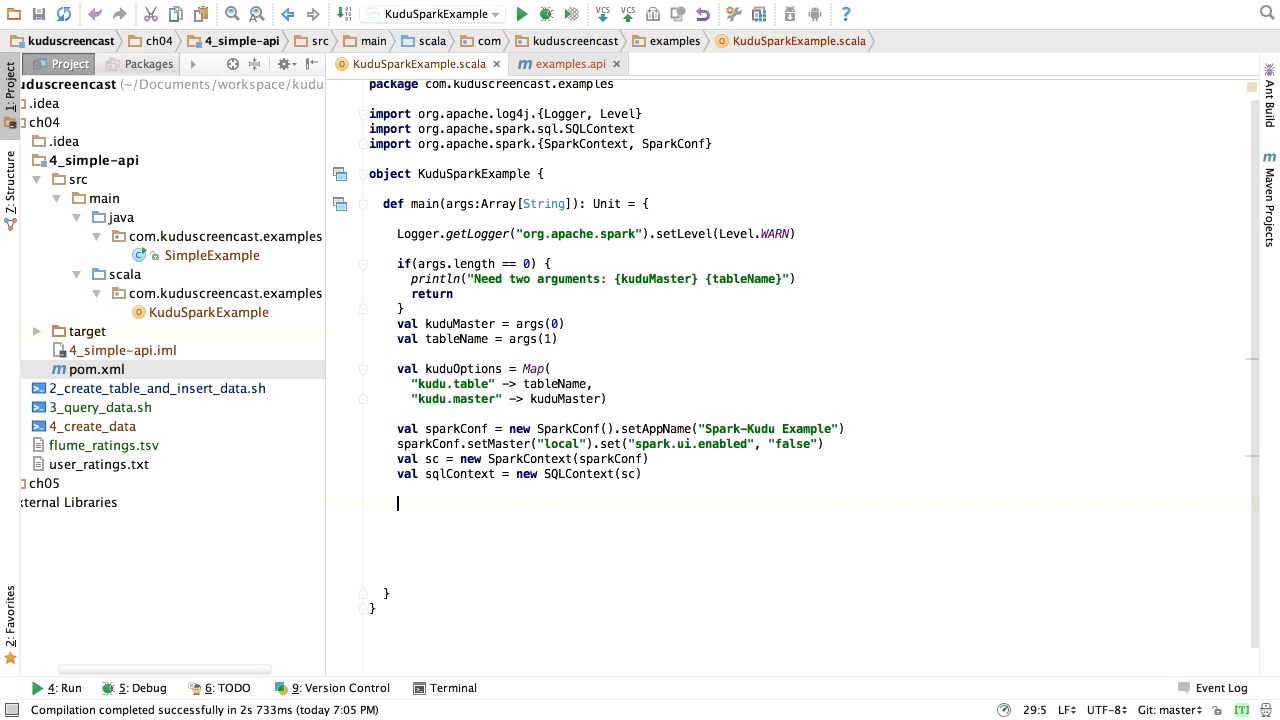Viewport: 1280px width, 720px height.
Task: Open the Event Log panel
Action: pos(1213,688)
